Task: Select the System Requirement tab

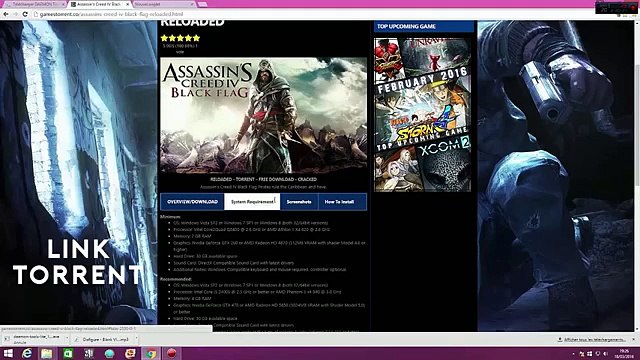Action: [x=252, y=202]
